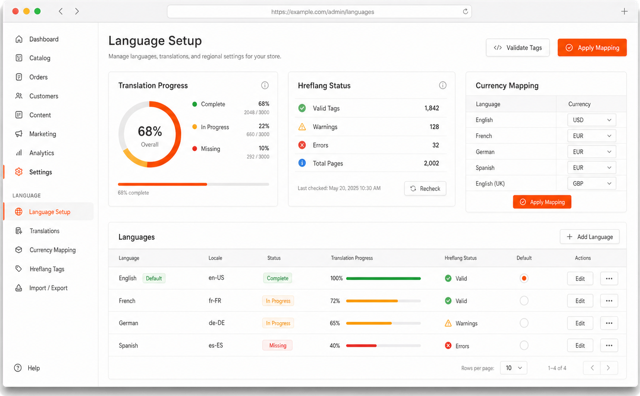
Task: Open Import / Export page
Action: pos(48,288)
